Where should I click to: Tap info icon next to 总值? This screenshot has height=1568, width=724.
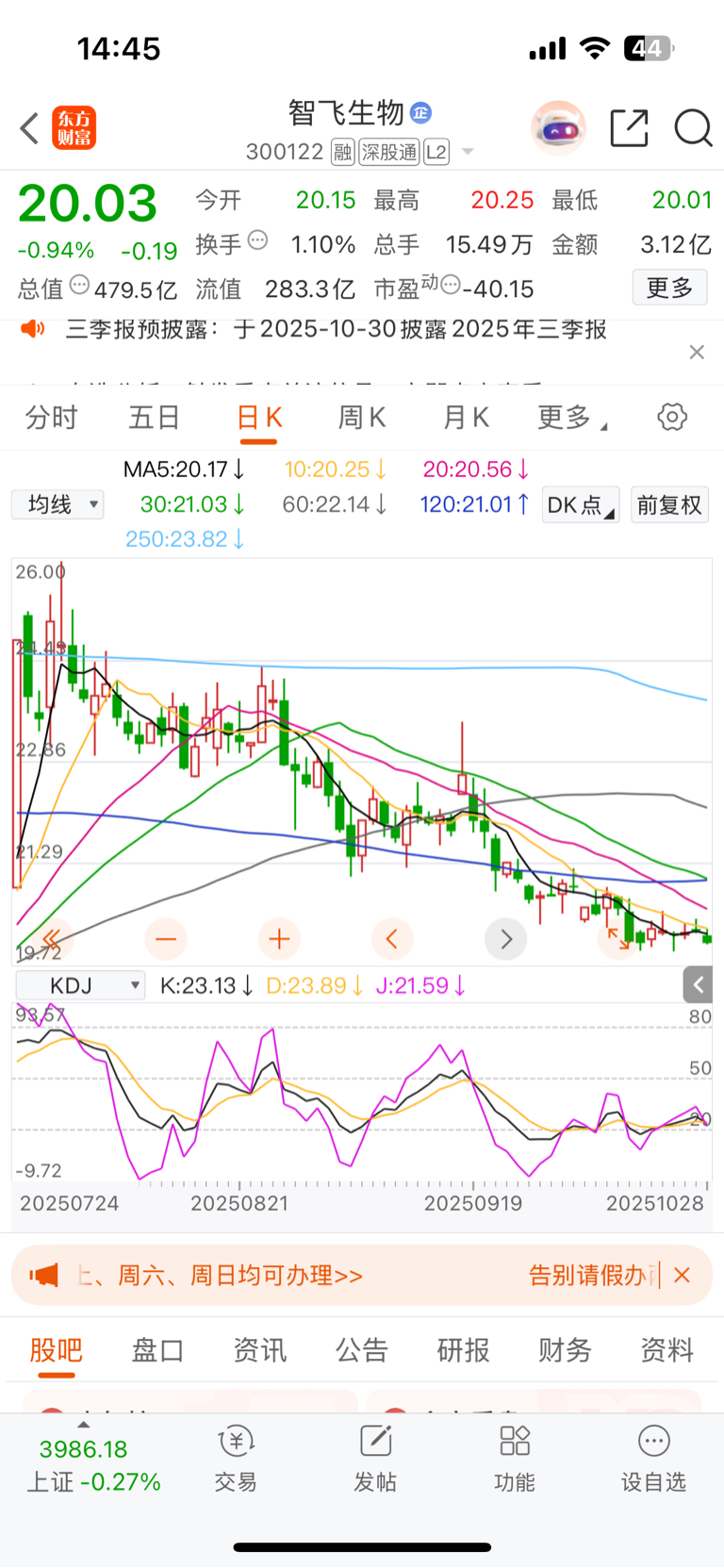[x=80, y=284]
